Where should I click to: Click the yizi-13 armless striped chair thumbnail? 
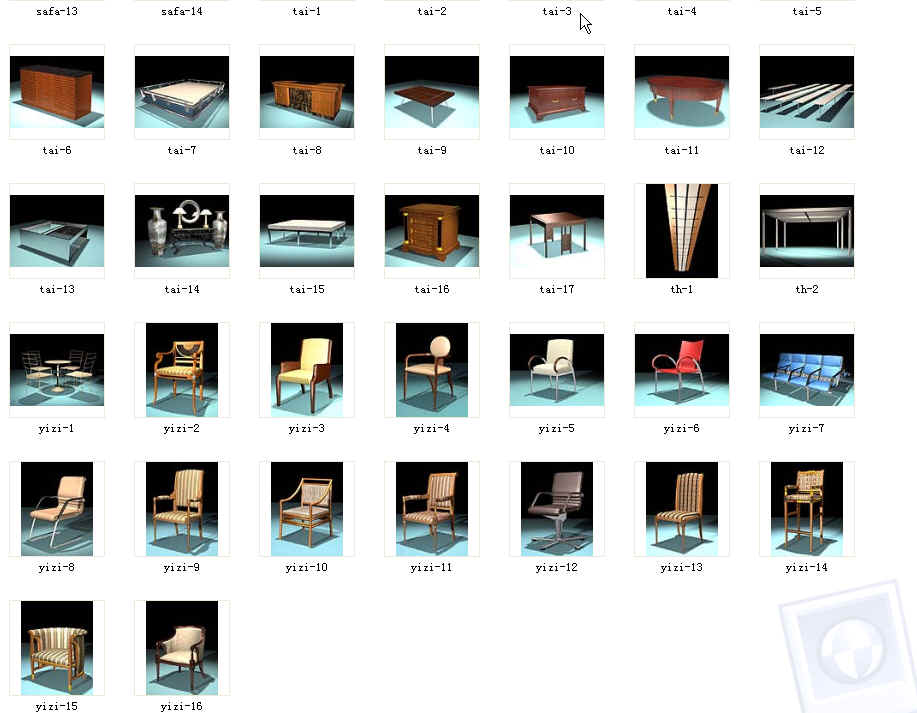tap(682, 509)
